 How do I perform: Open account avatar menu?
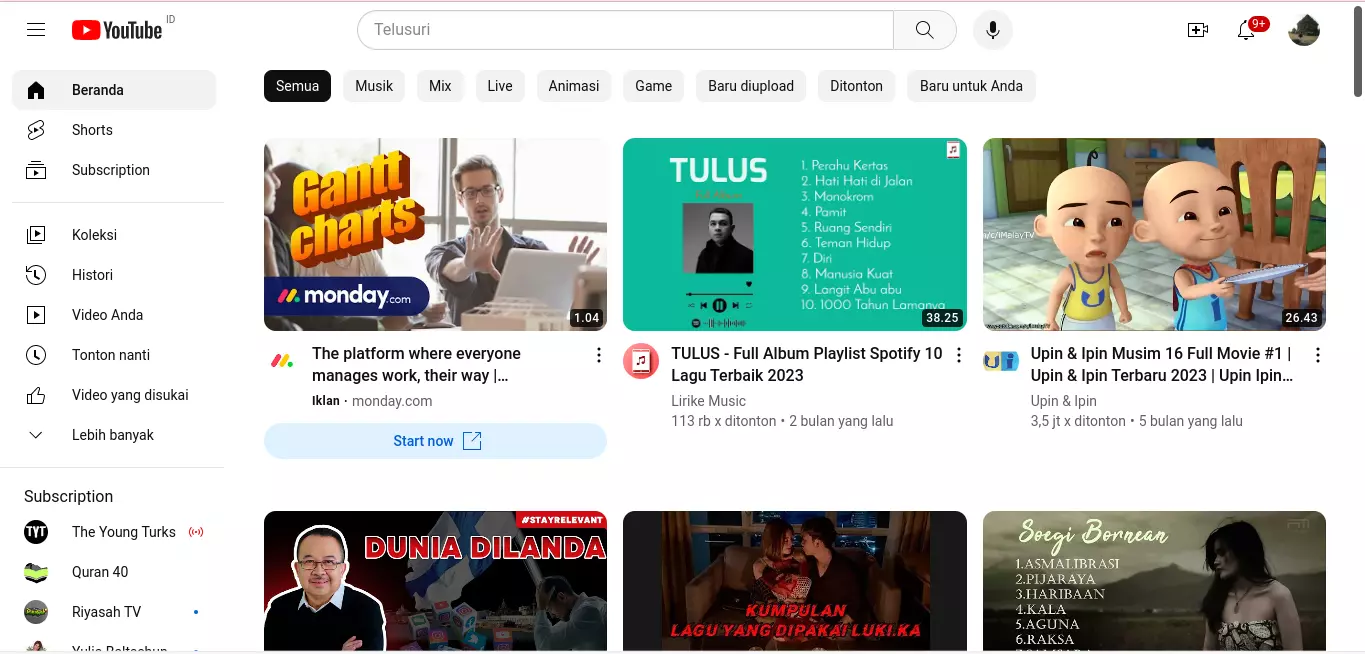(x=1304, y=30)
